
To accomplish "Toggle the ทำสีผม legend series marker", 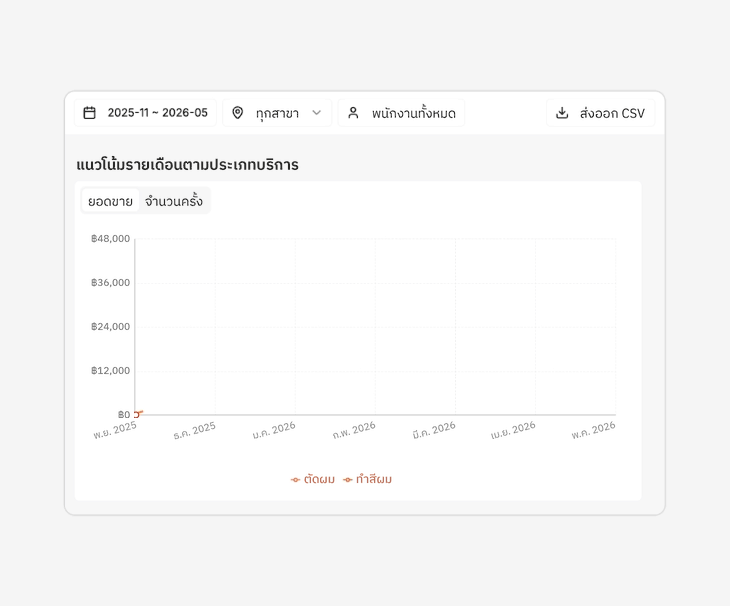I will pos(347,480).
